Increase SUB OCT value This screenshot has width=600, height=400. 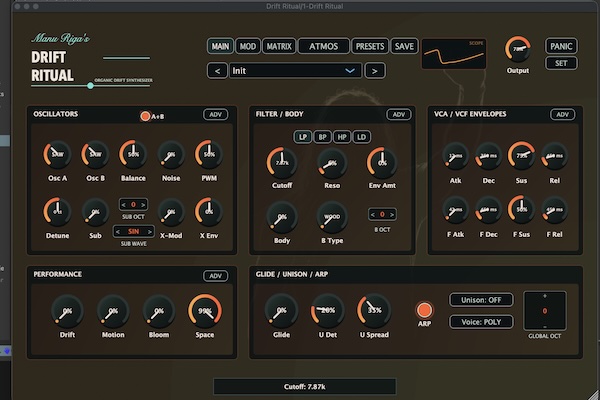pyautogui.click(x=143, y=205)
